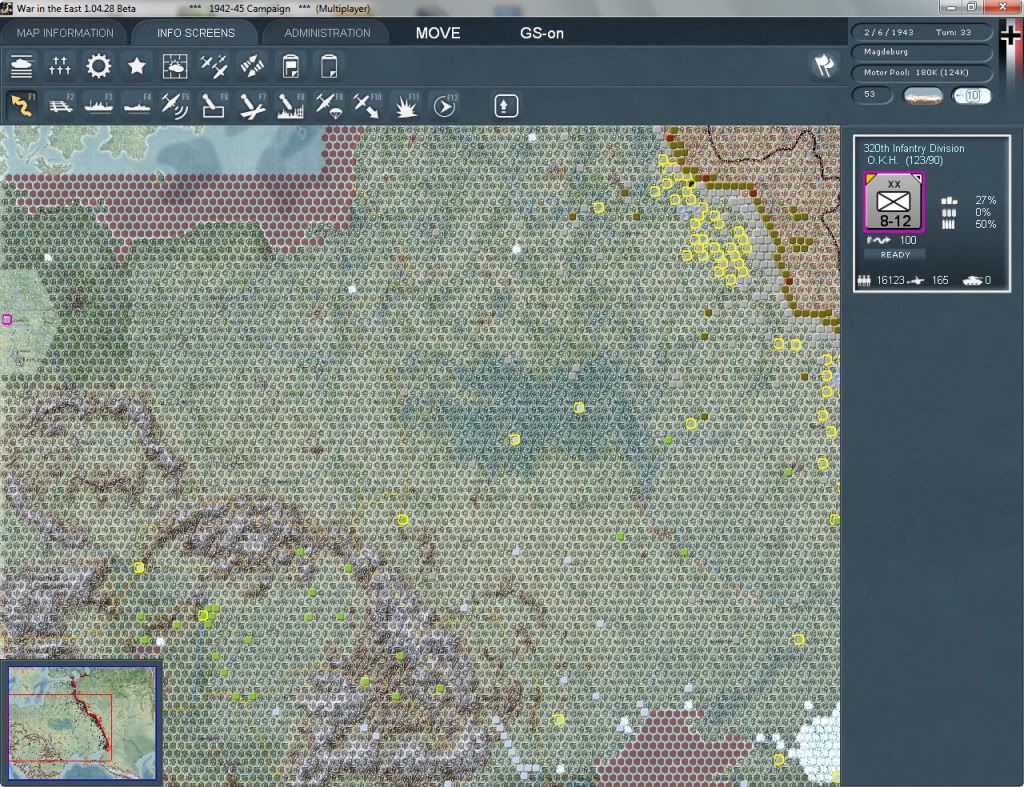Viewport: 1024px width, 787px height.
Task: Click the soldiers icon beside 16123
Action: point(864,280)
